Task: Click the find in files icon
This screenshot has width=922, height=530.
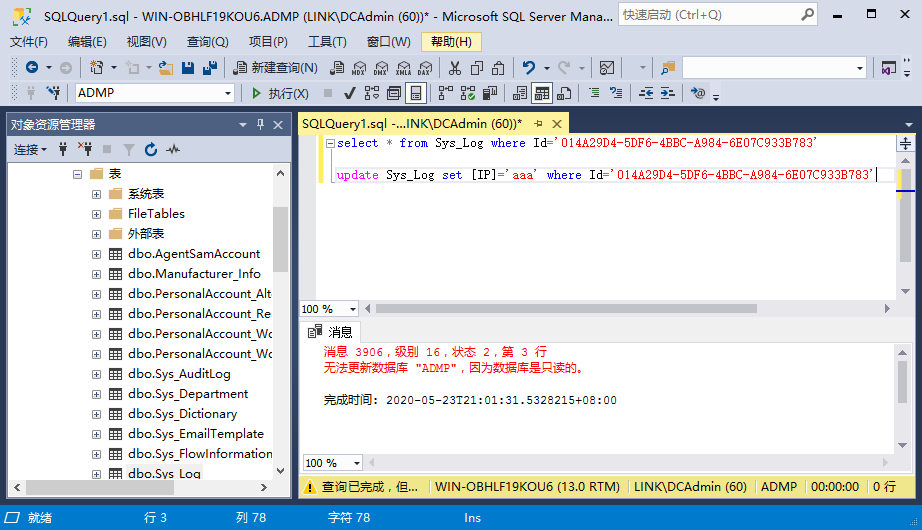Action: (x=667, y=68)
